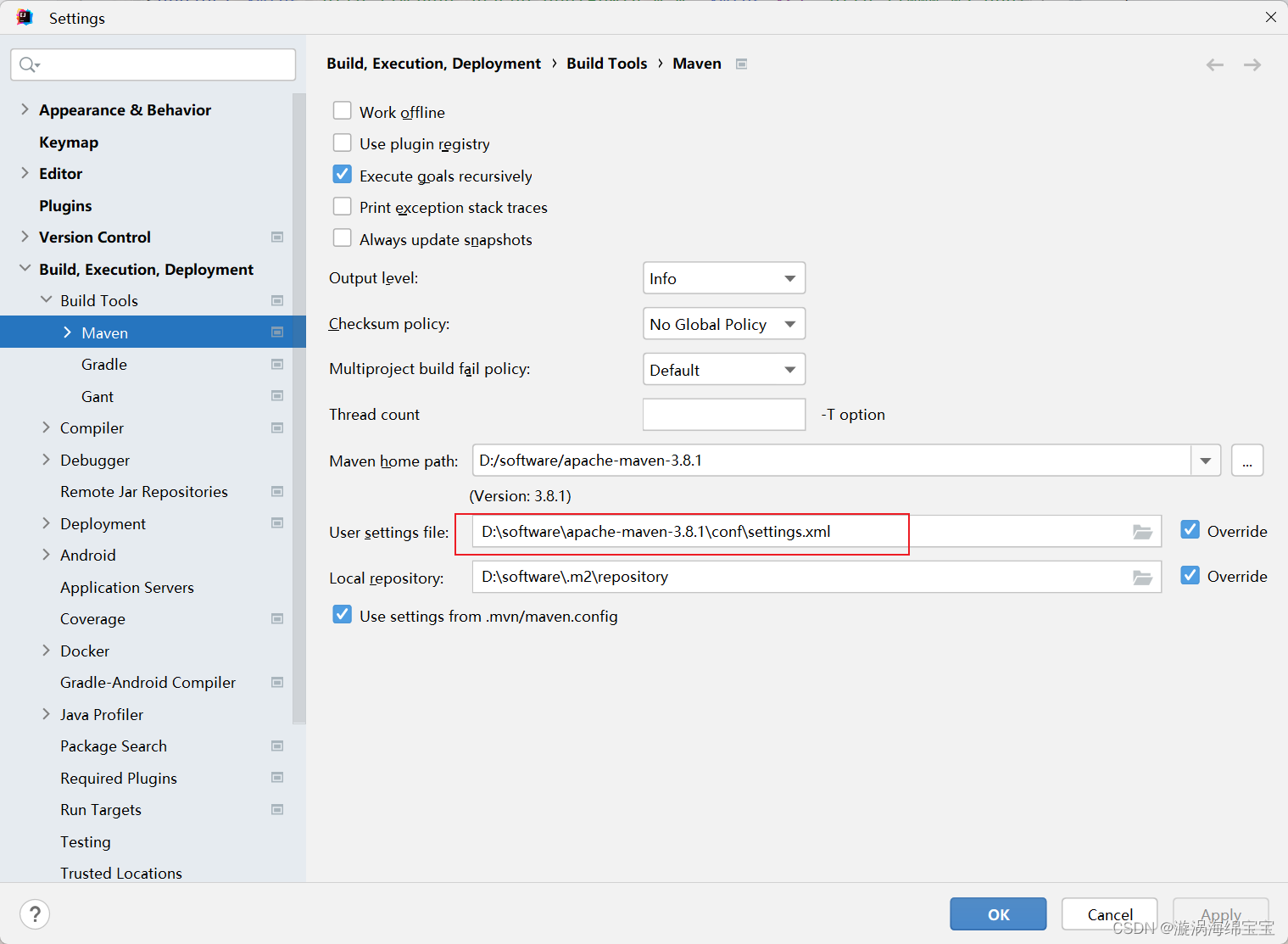Viewport: 1288px width, 944px height.
Task: Click Build Tools in the breadcrumb path
Action: coord(606,63)
